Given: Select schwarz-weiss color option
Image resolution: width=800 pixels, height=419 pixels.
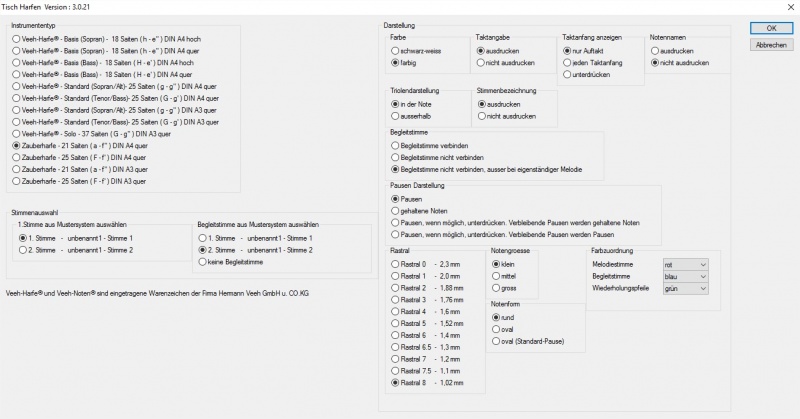Looking at the screenshot, I should 395,49.
